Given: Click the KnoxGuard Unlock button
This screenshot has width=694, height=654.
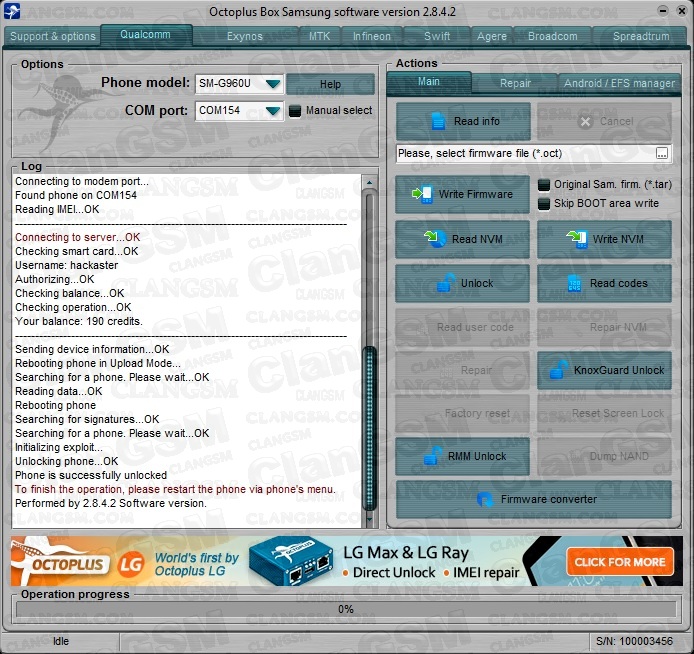Looking at the screenshot, I should [605, 370].
